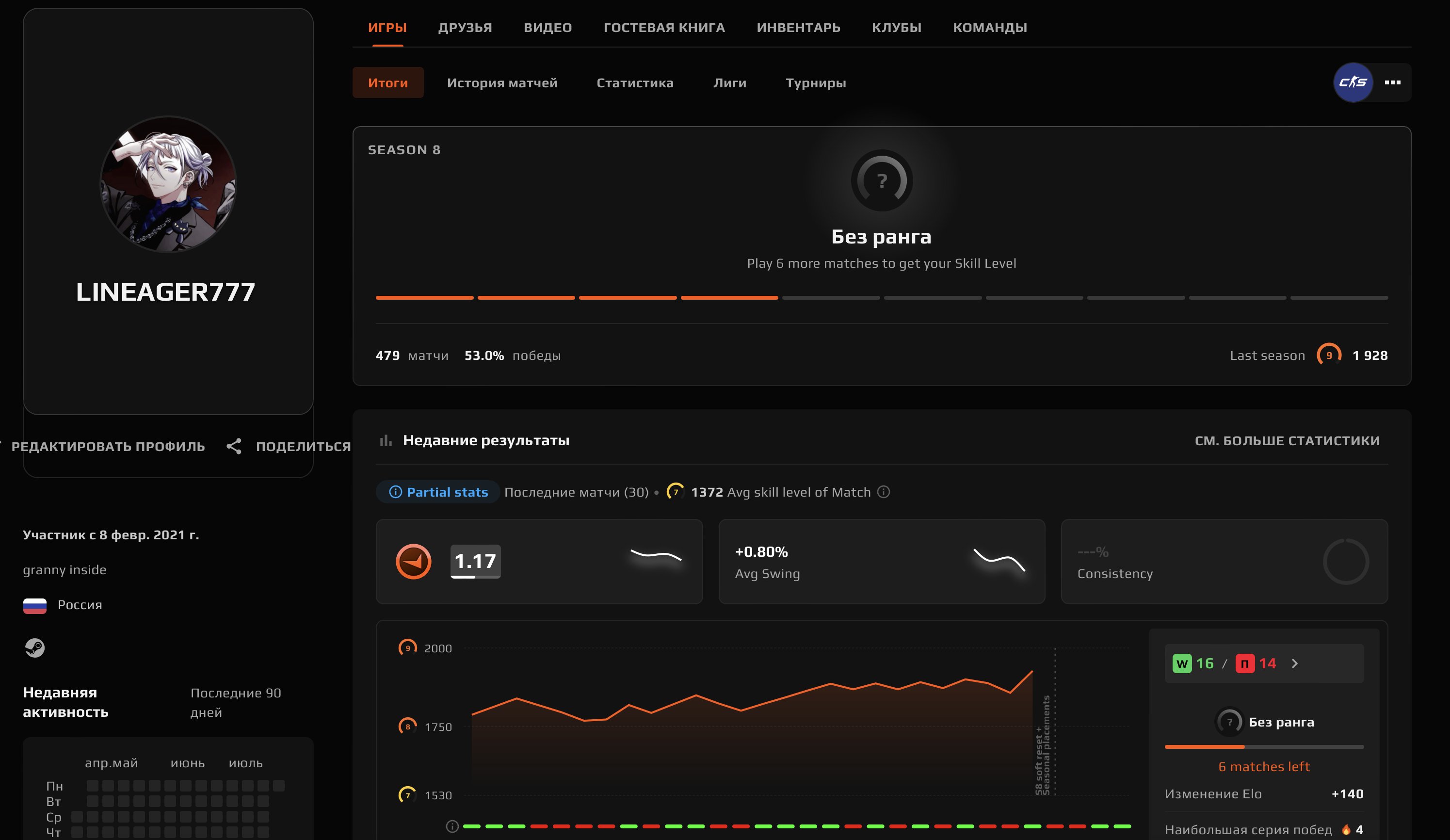This screenshot has height=840, width=1450.
Task: Click Участник с 8 февр. 2021 г.
Action: (111, 535)
